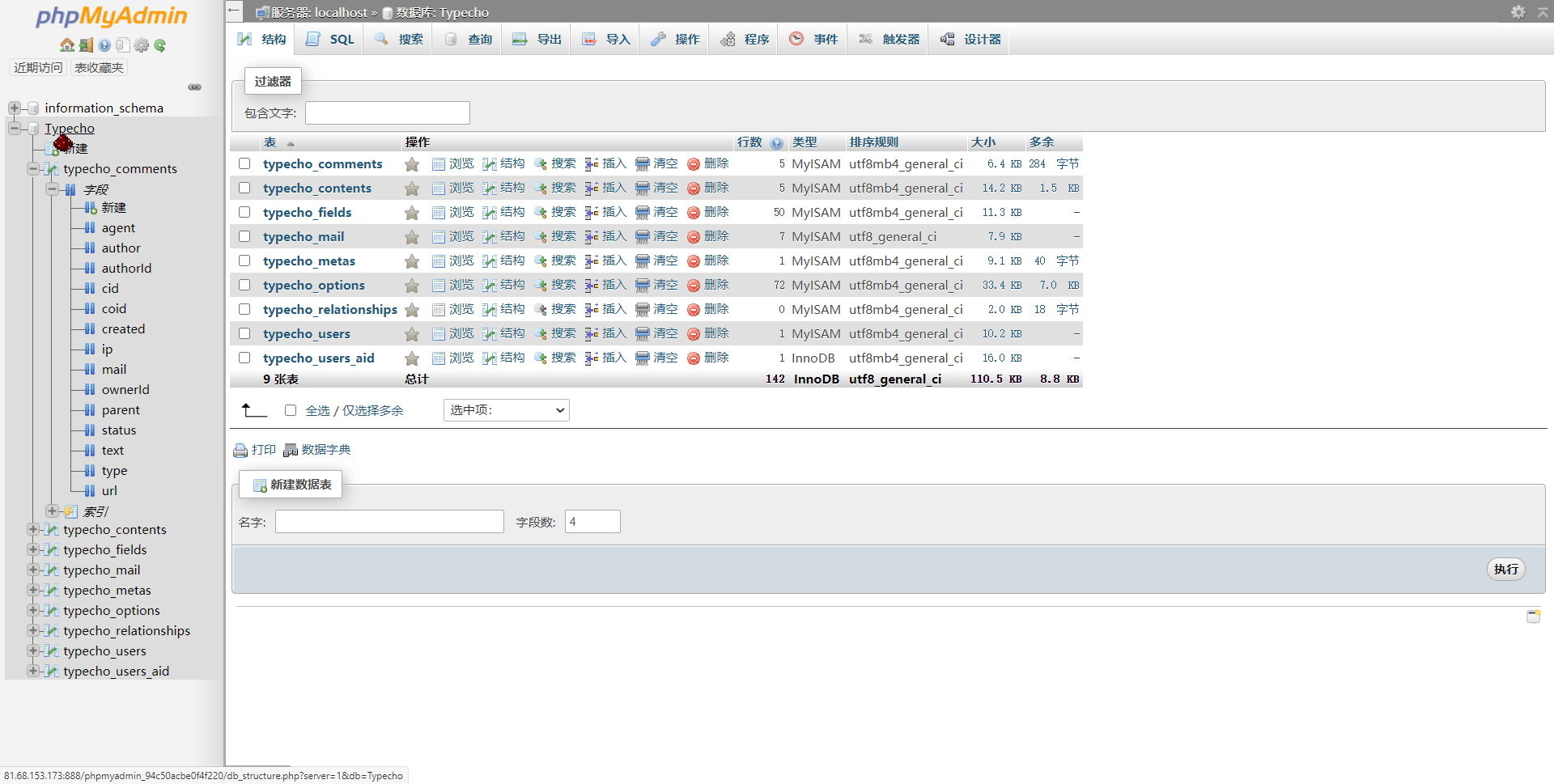Tick the typecho_contents row checkbox
Viewport: 1554px width, 784px height.
coord(244,188)
